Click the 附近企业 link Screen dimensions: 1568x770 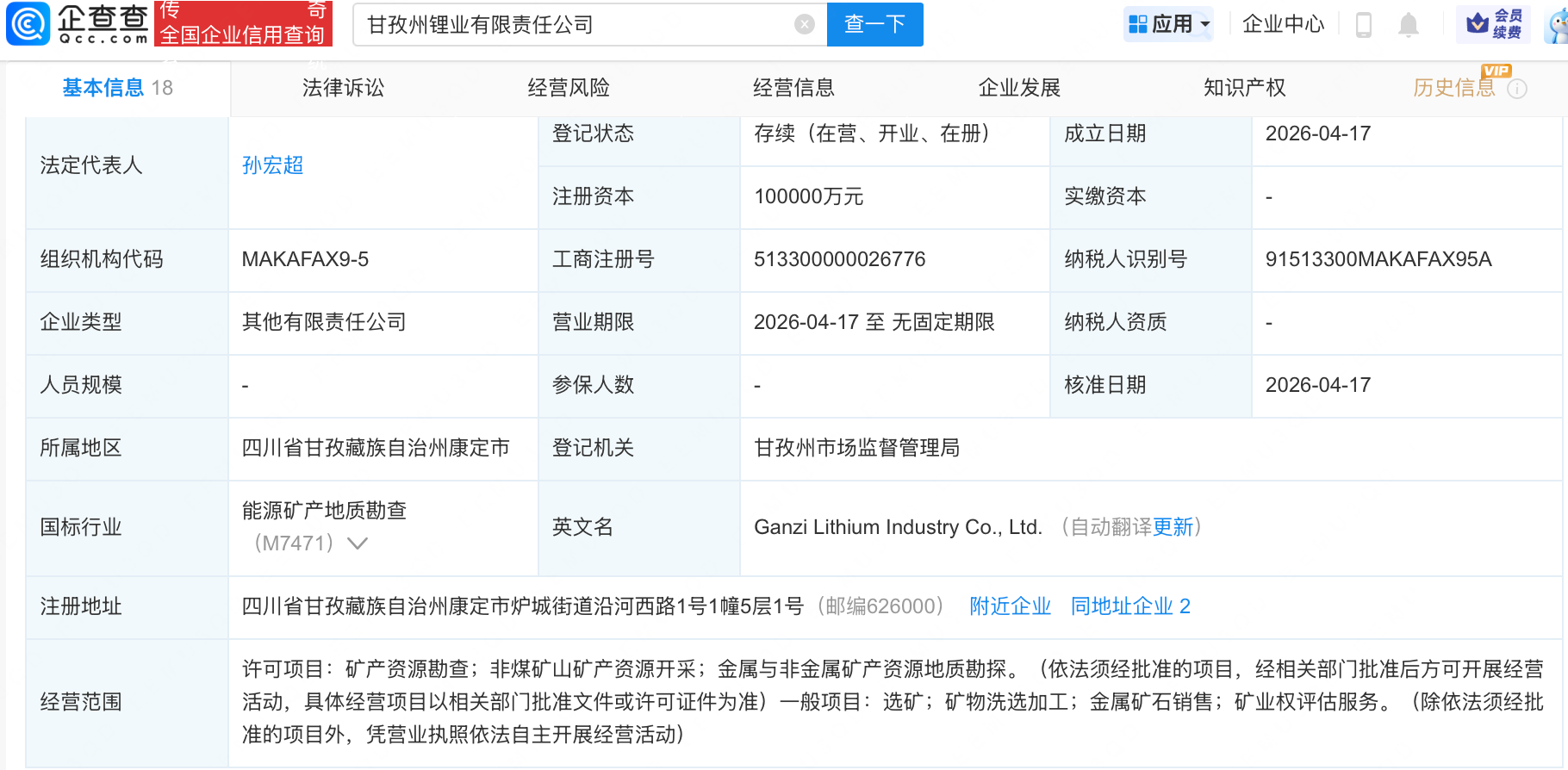[x=1010, y=606]
